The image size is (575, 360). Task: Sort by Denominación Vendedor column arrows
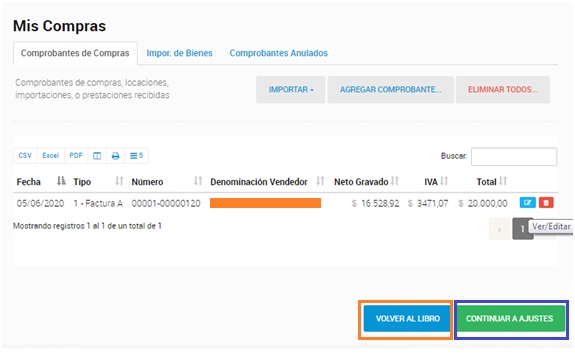tap(321, 181)
